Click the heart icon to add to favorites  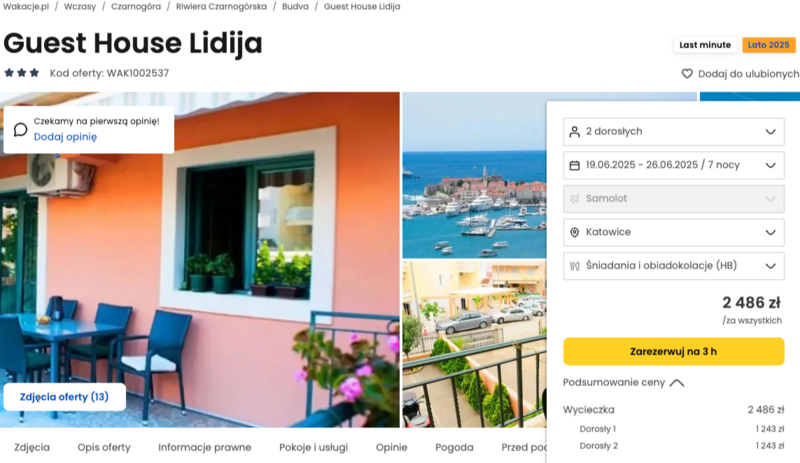[687, 74]
